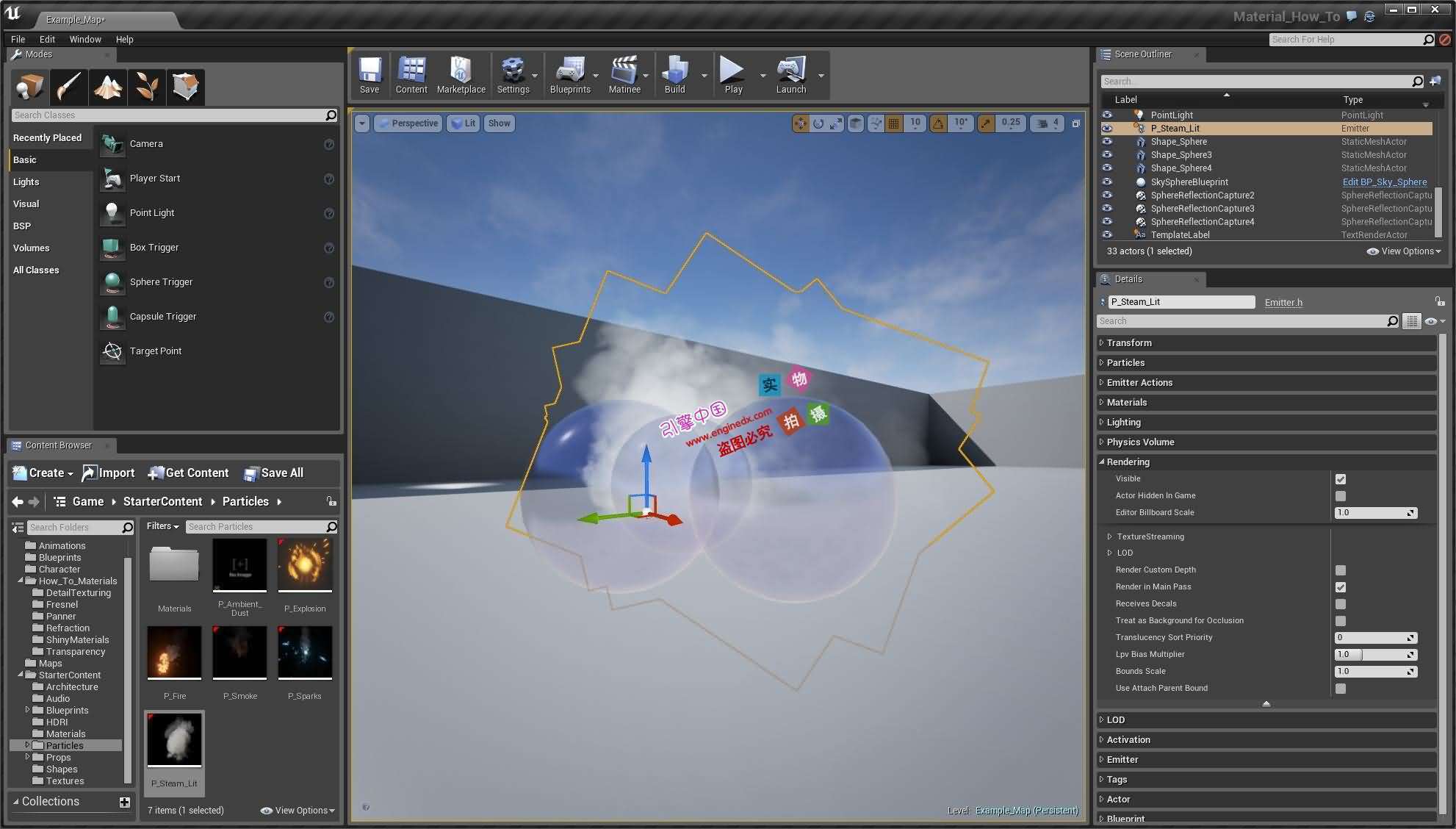Toggle rotate gizmo mode in viewport
Screen dimensions: 1456x829
click(818, 123)
